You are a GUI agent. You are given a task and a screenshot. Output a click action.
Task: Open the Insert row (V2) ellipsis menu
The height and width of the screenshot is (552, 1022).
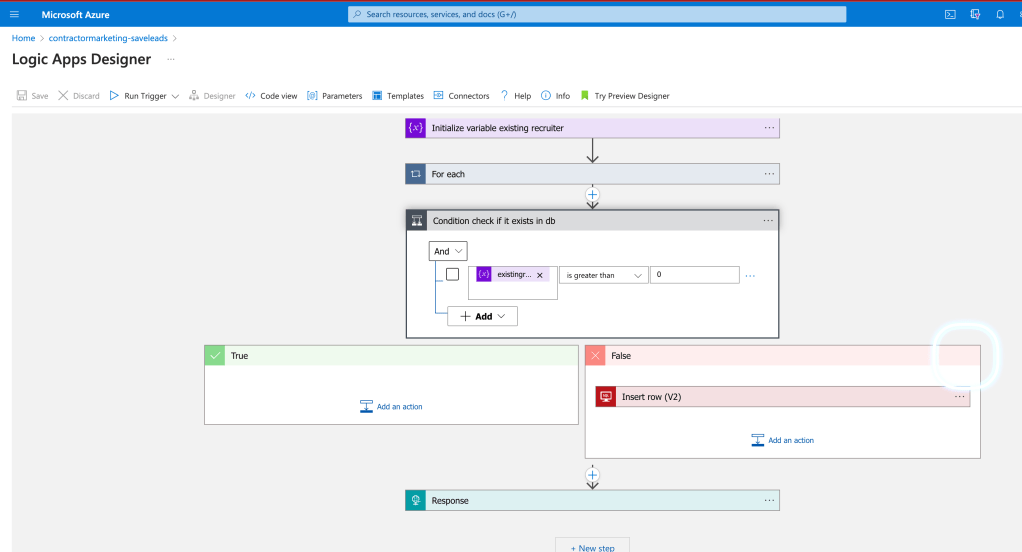coord(959,397)
